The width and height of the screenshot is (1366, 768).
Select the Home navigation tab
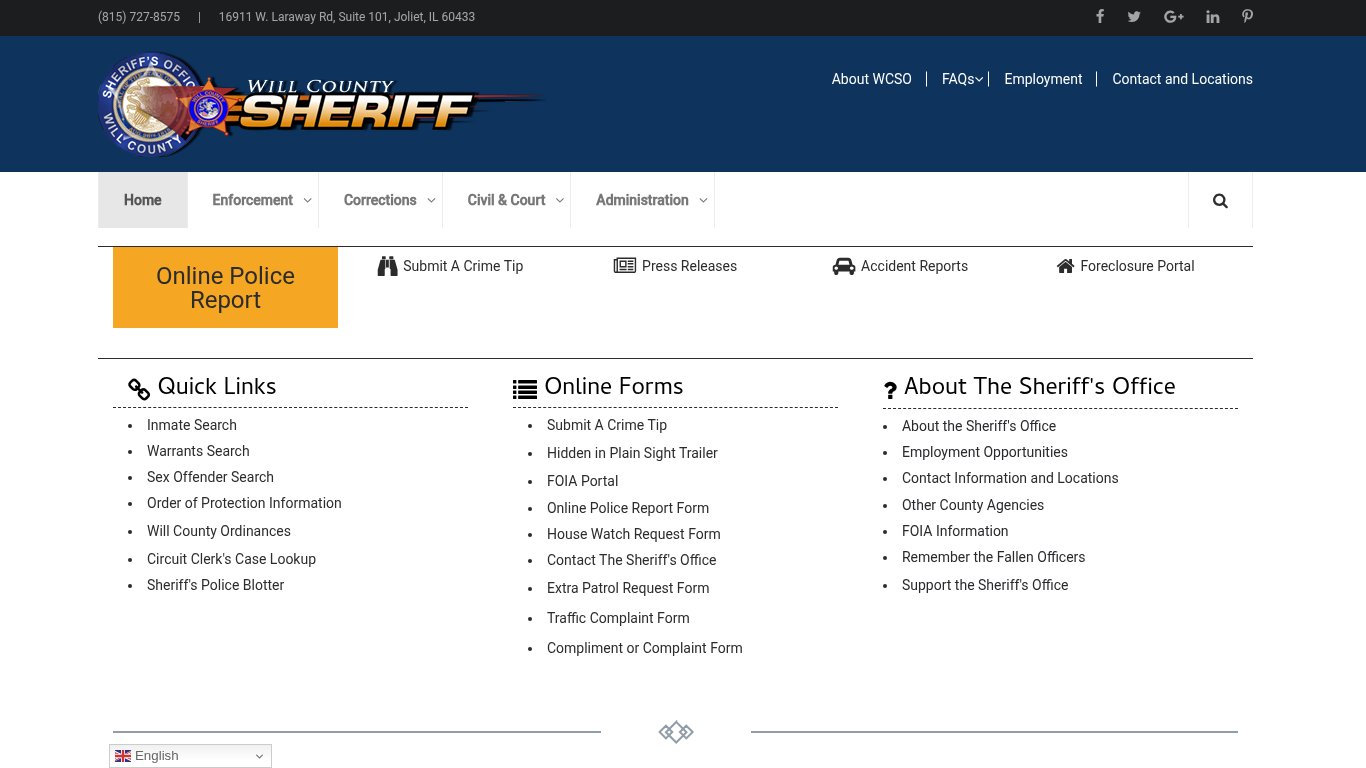[x=142, y=200]
